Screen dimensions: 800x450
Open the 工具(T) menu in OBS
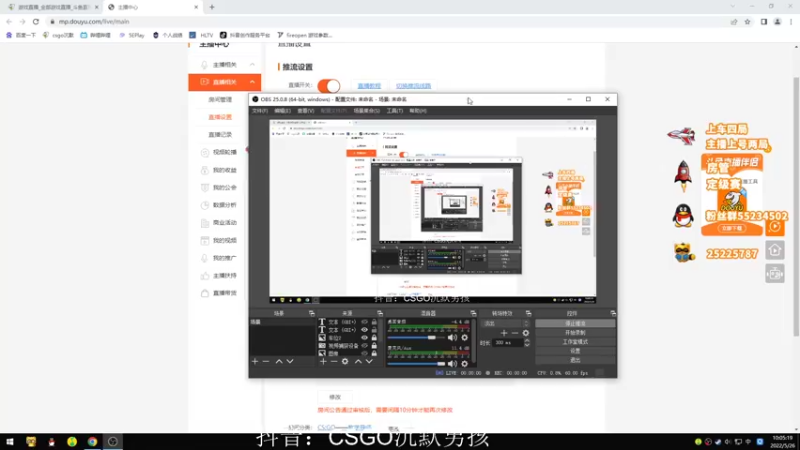(x=394, y=111)
